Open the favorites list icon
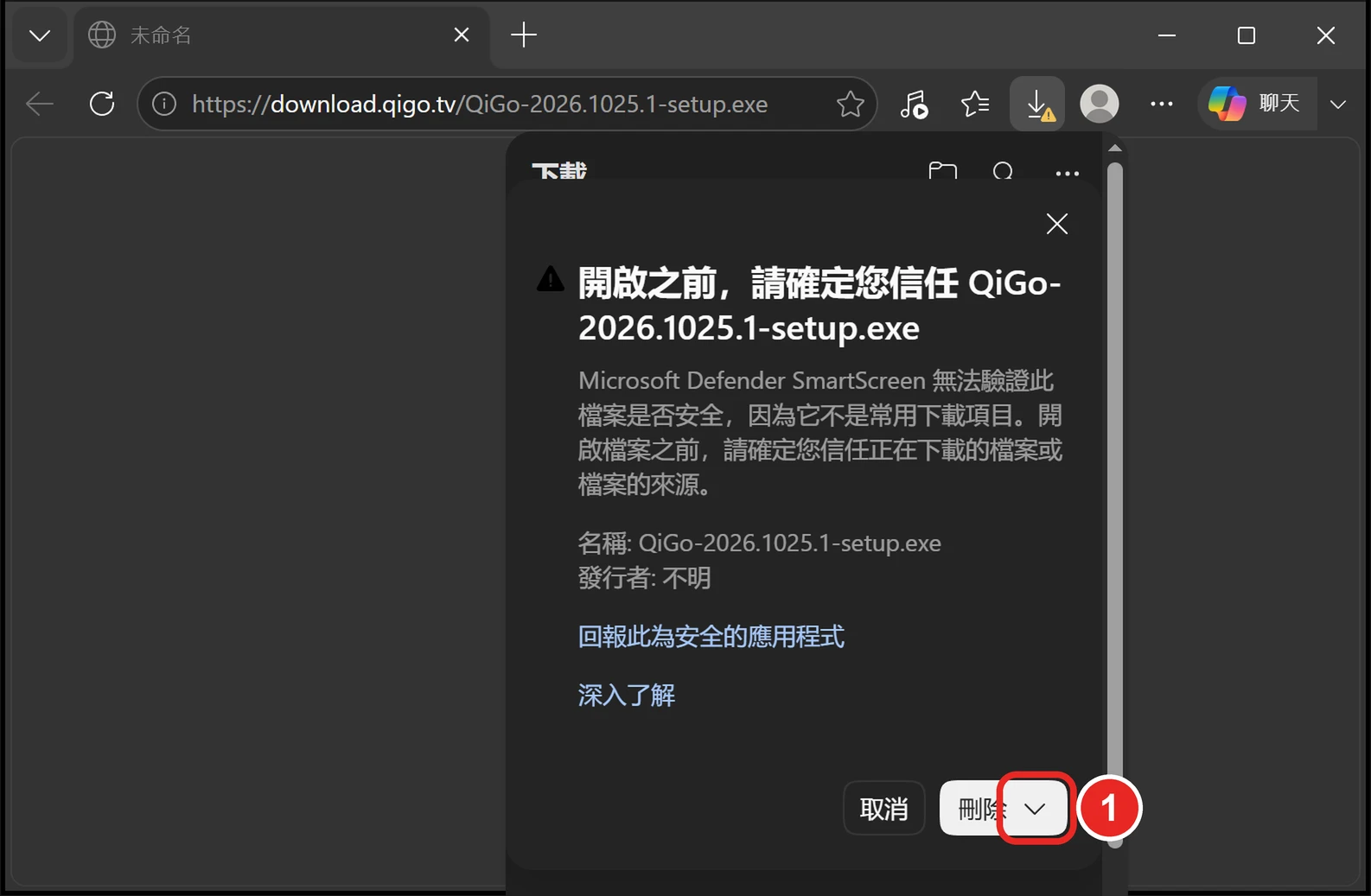 point(975,105)
